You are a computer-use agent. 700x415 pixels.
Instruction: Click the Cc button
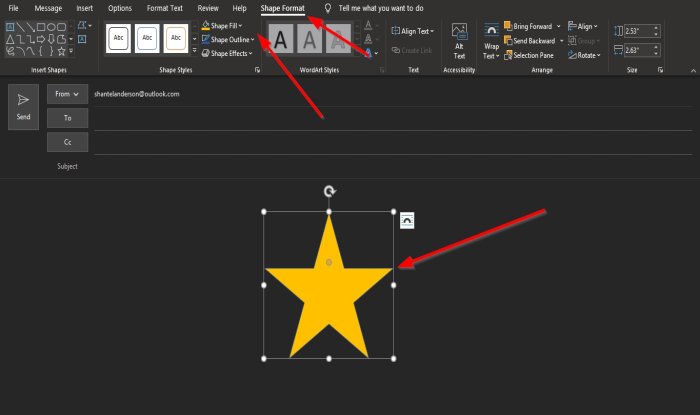[67, 142]
